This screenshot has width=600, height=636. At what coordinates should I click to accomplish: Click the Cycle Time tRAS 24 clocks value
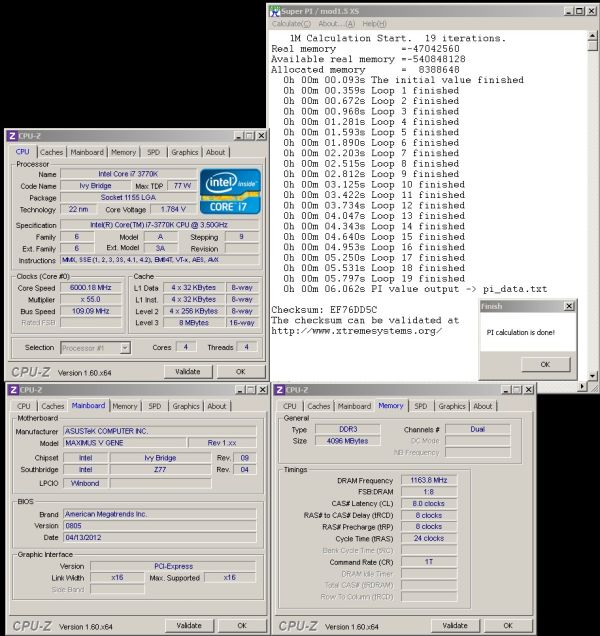click(x=429, y=538)
